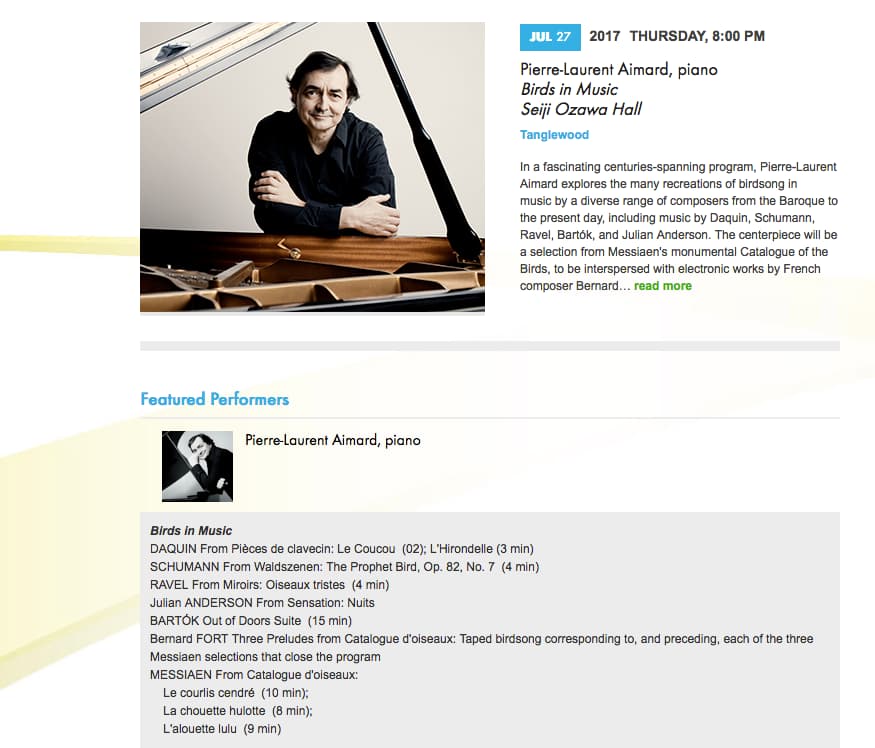Click the event title Pierre-Laurent Aimard, piano

pyautogui.click(x=618, y=69)
